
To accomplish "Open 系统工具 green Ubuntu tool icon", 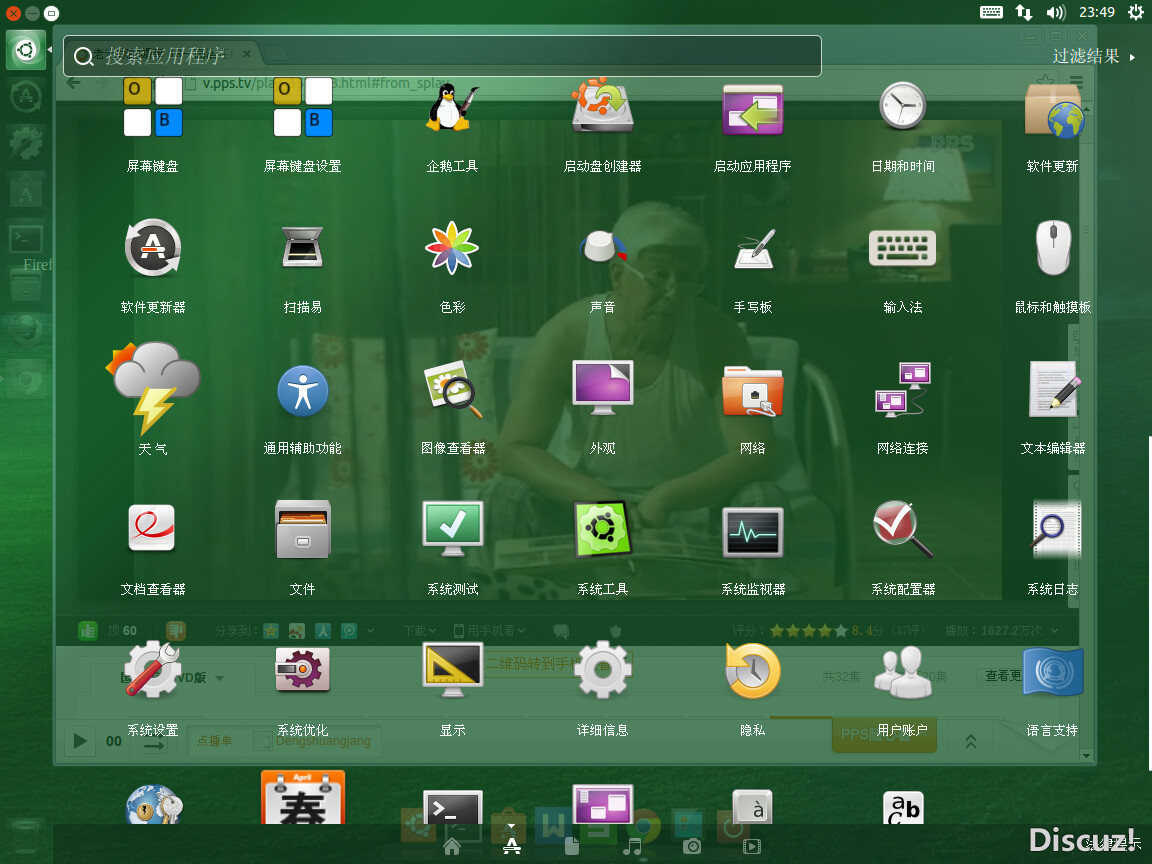I will pyautogui.click(x=602, y=529).
